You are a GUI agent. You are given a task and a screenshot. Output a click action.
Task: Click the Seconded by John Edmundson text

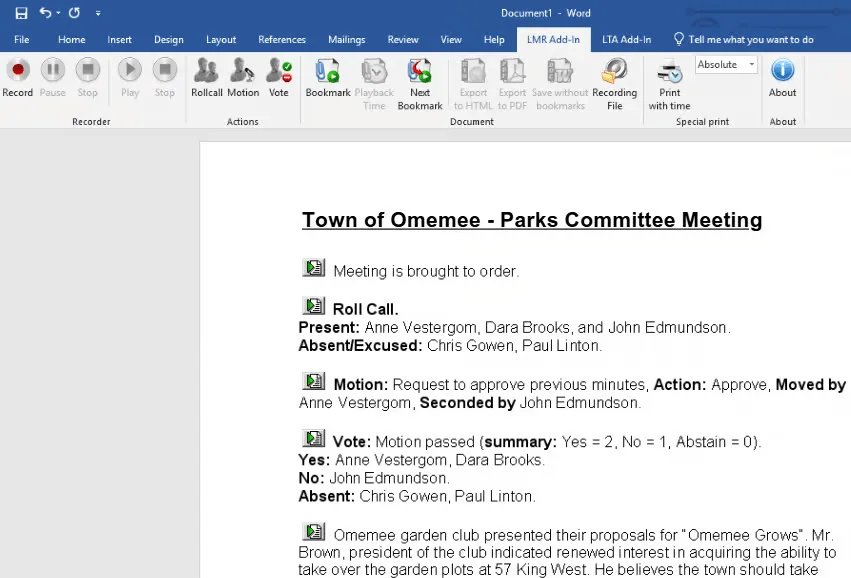click(530, 403)
